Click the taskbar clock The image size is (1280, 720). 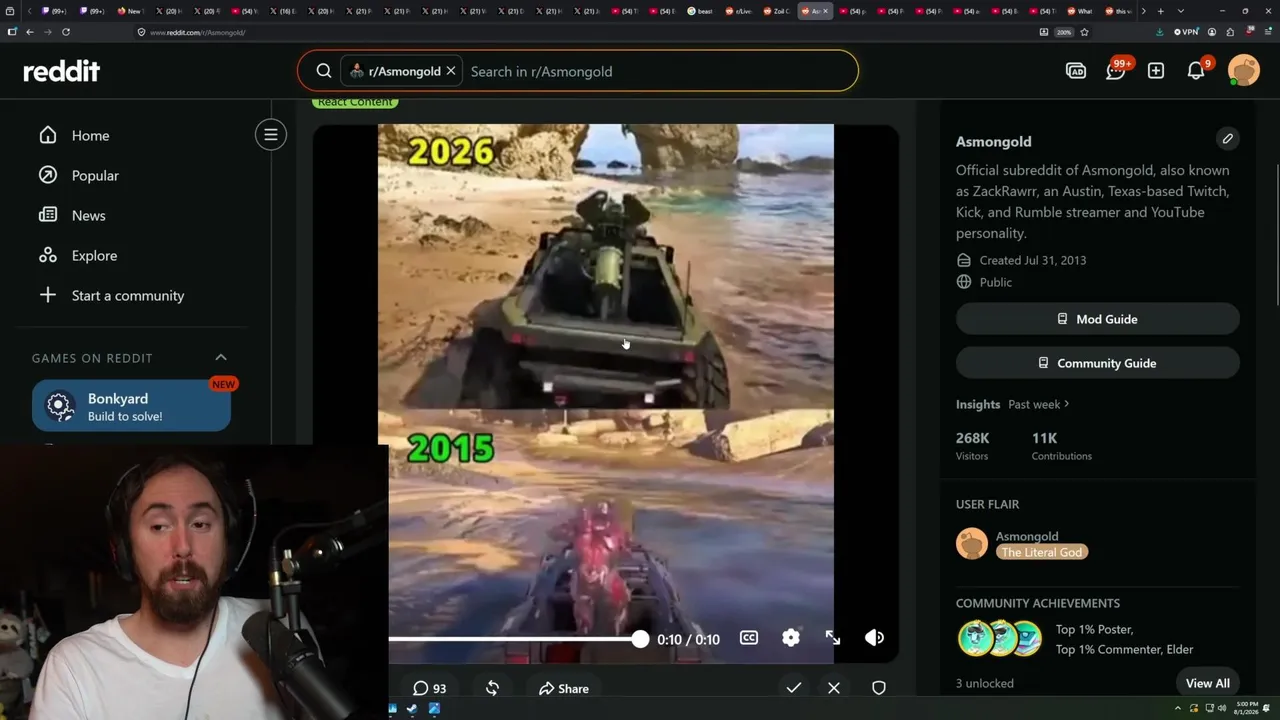click(x=1247, y=708)
